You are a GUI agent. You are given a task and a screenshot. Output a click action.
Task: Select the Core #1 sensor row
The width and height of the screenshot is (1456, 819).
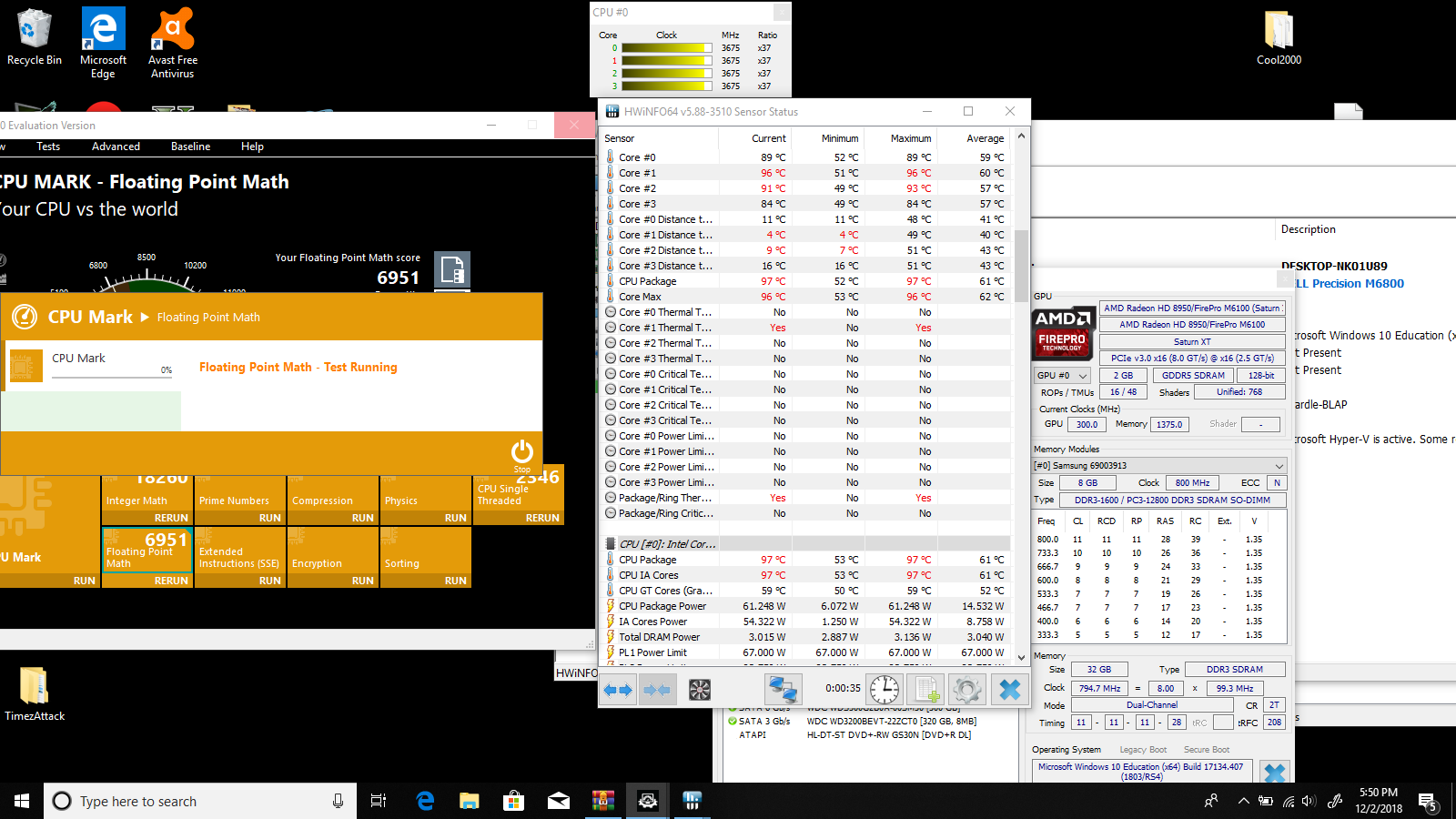click(x=806, y=173)
